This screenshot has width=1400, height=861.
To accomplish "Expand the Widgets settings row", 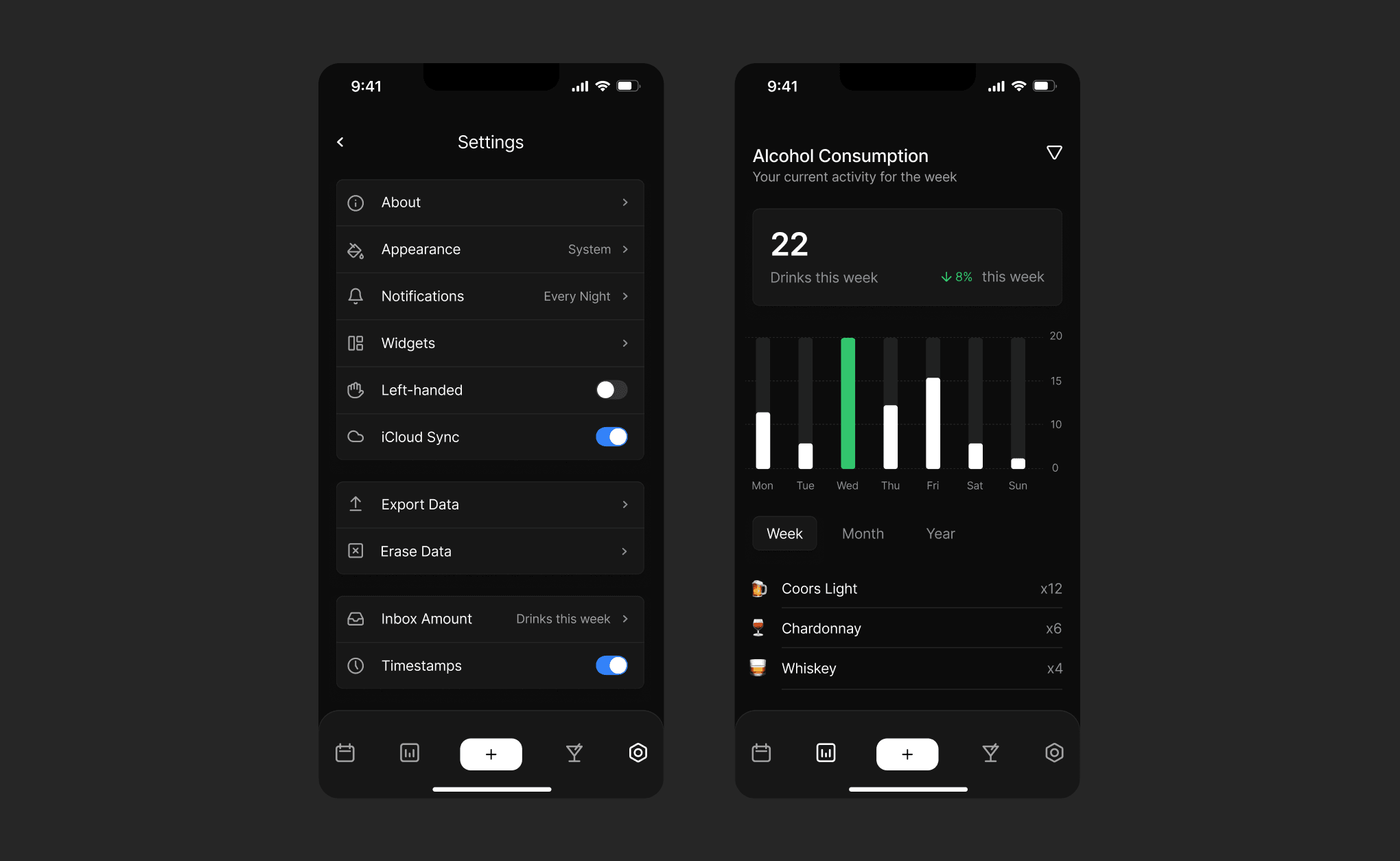I will point(490,342).
